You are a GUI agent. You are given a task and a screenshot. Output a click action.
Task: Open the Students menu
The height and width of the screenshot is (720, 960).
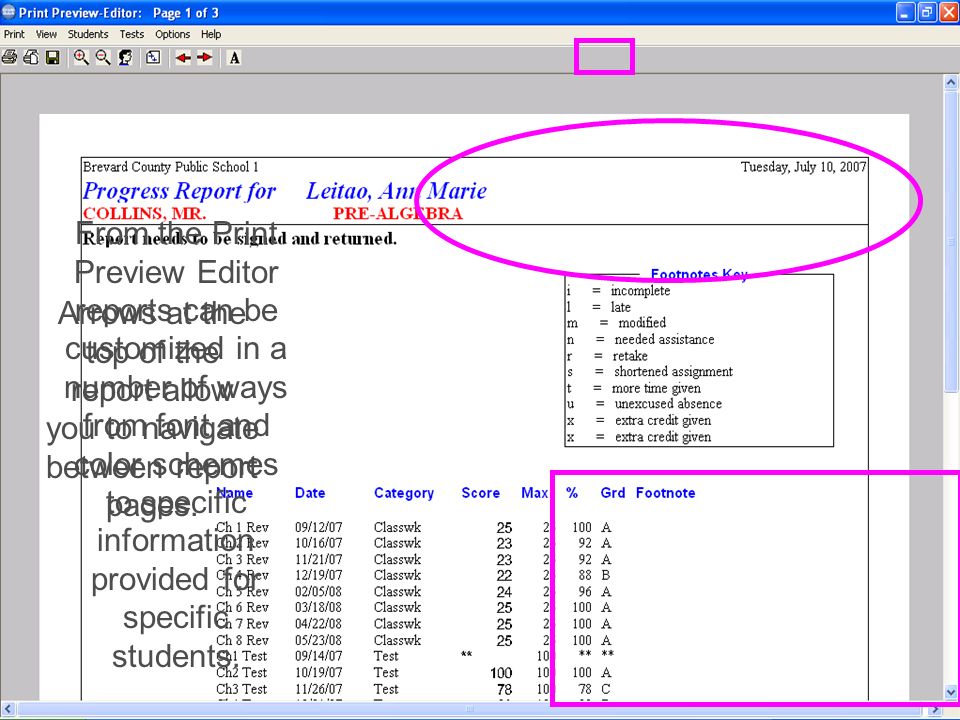(x=88, y=34)
